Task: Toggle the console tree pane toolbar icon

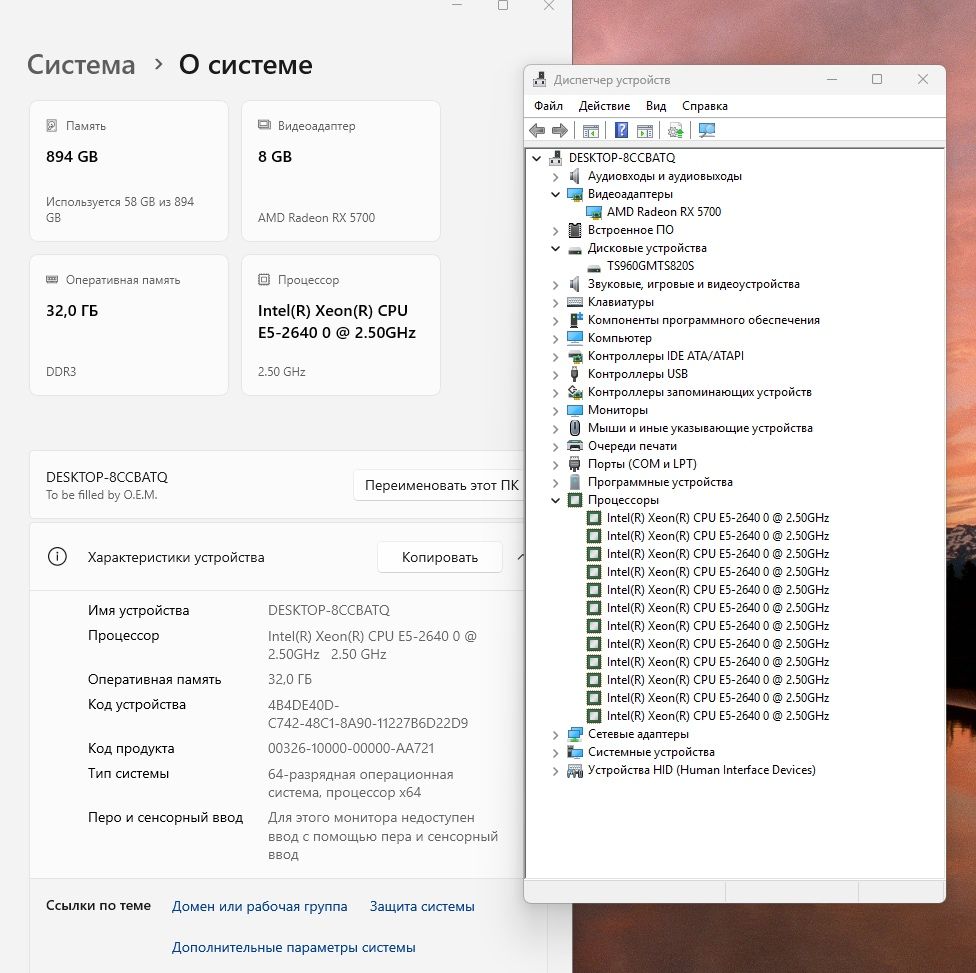Action: click(591, 131)
